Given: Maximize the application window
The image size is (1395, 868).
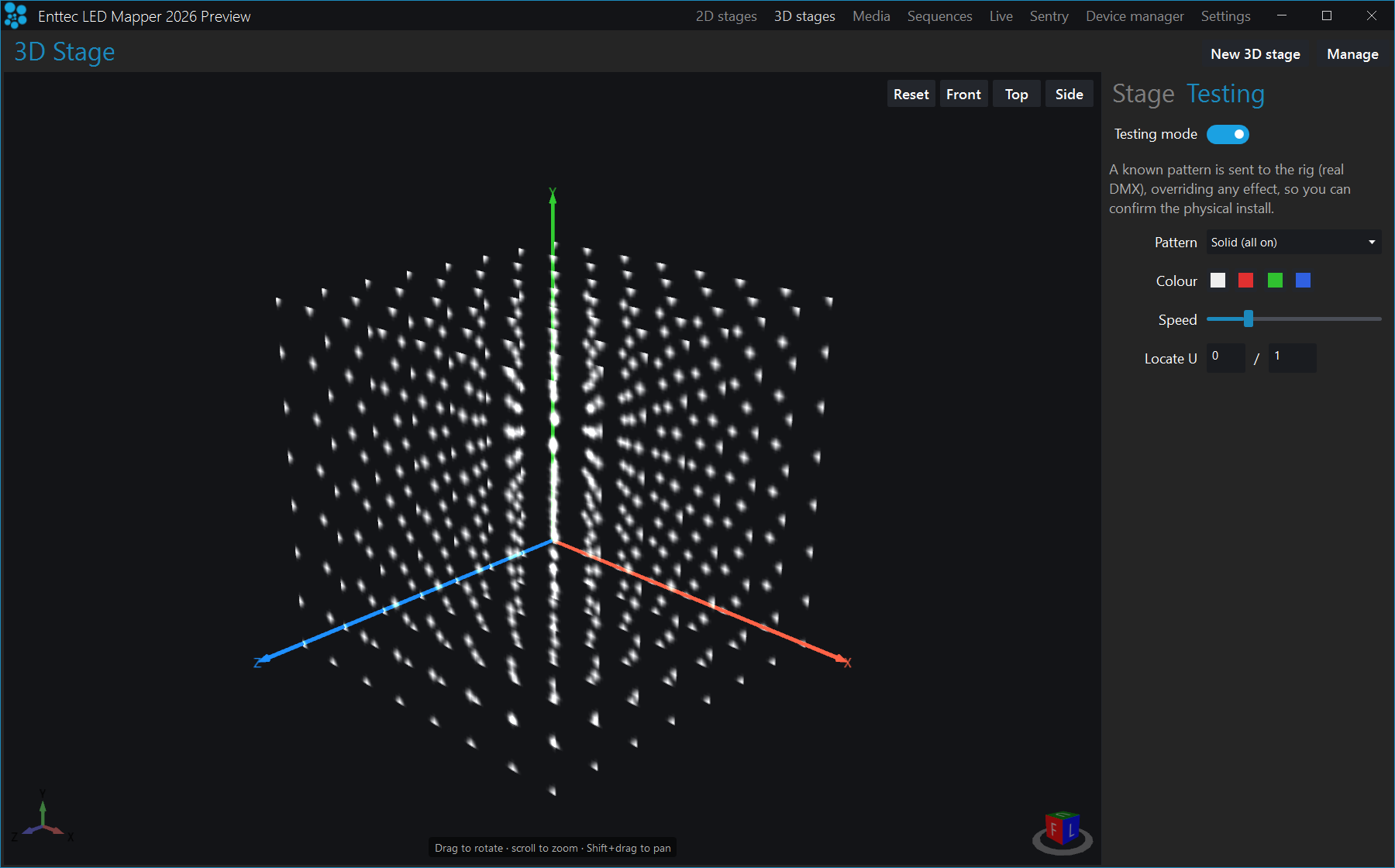Looking at the screenshot, I should point(1327,15).
